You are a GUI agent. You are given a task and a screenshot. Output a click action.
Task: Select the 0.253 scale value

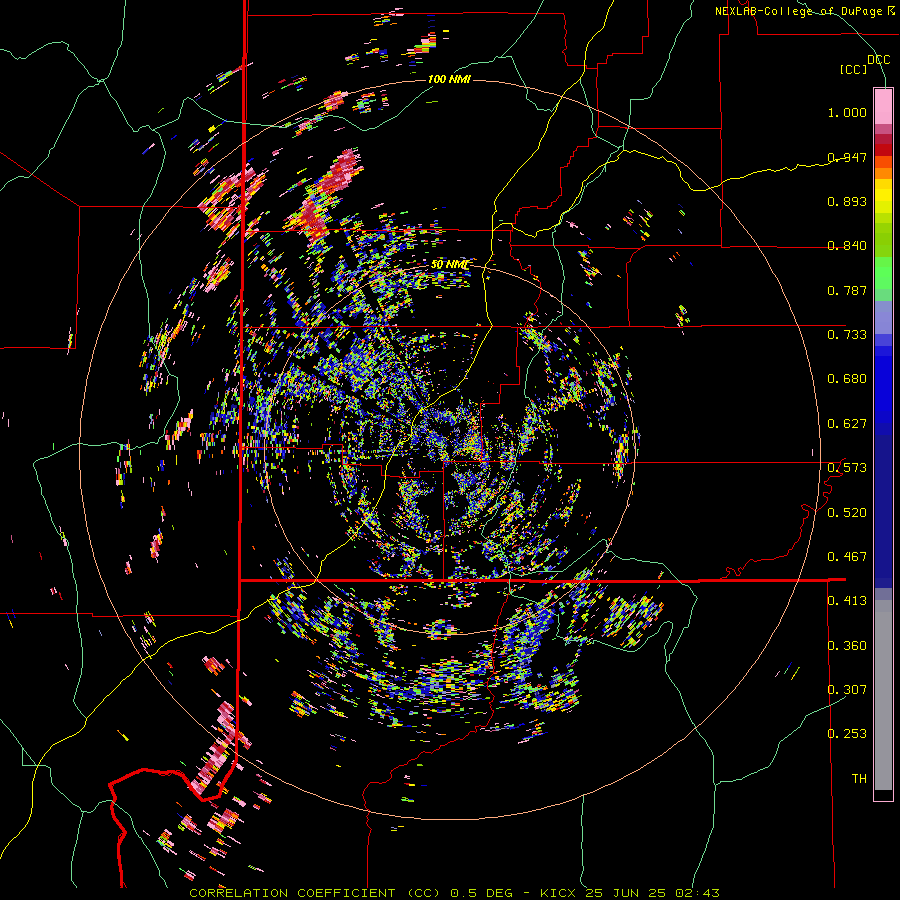click(x=847, y=734)
